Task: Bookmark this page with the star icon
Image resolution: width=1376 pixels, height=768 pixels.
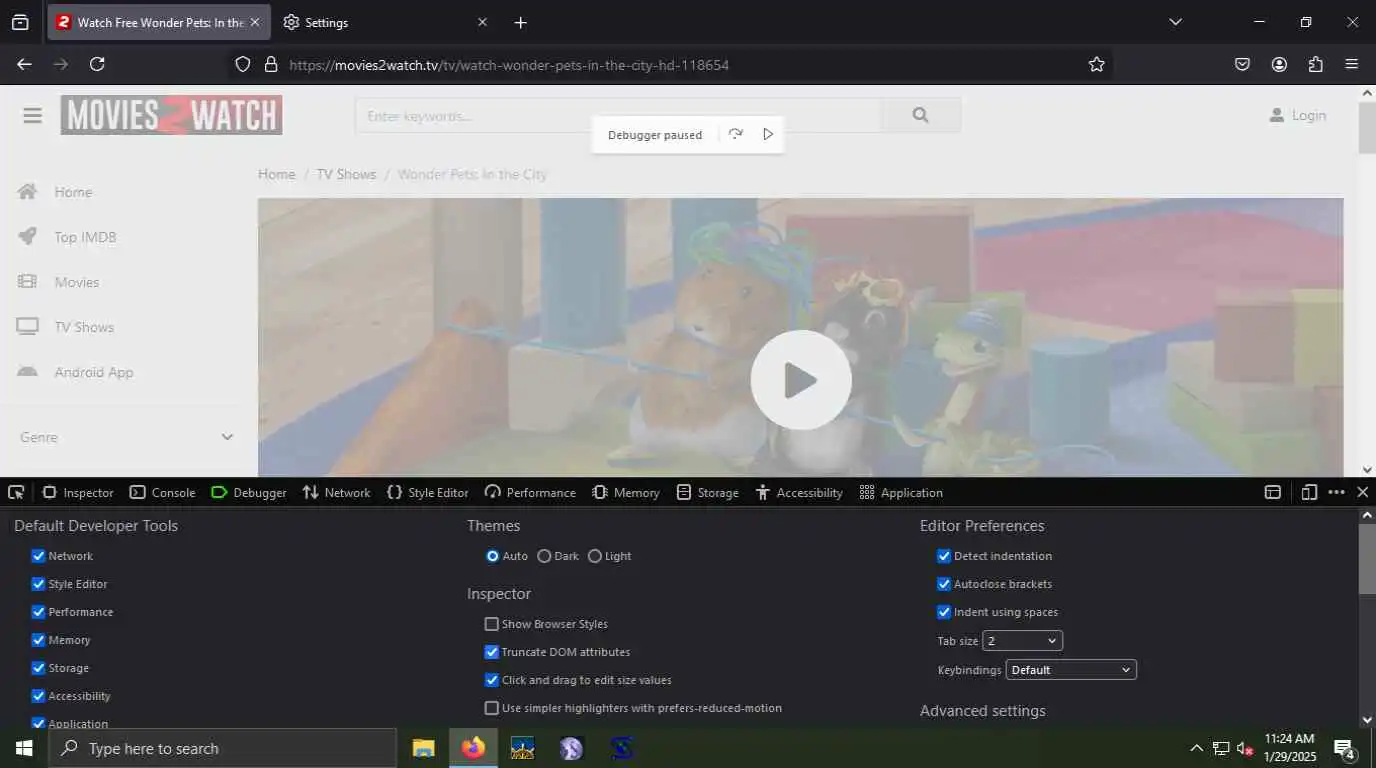Action: point(1097,64)
